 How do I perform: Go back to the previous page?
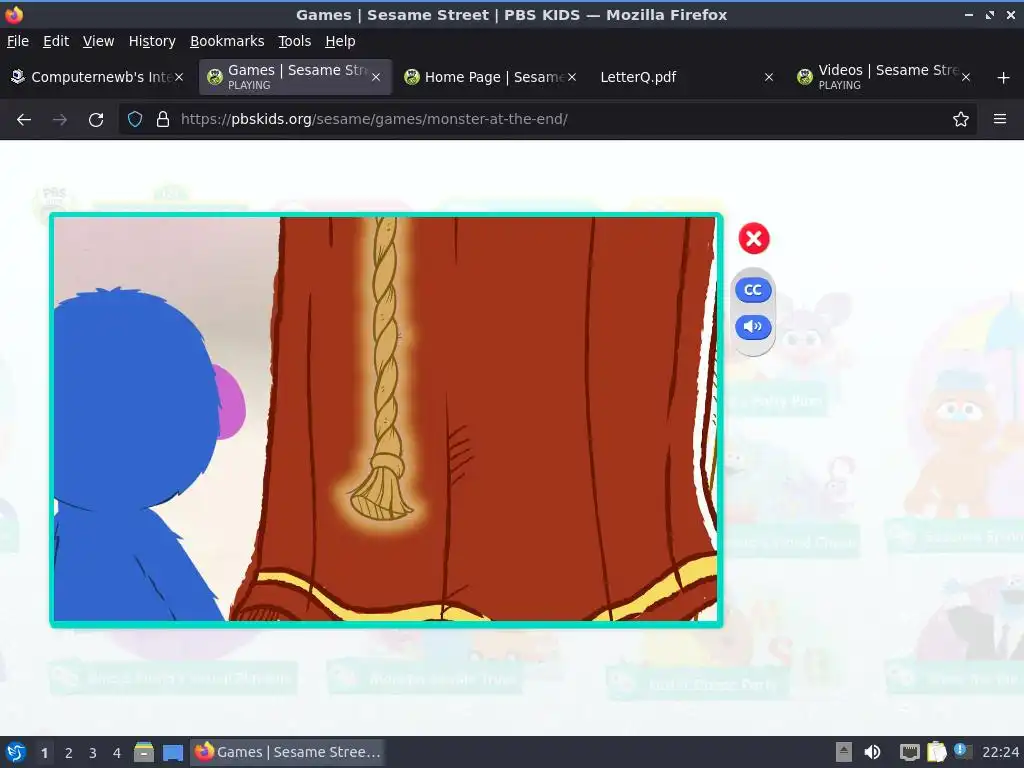click(24, 120)
